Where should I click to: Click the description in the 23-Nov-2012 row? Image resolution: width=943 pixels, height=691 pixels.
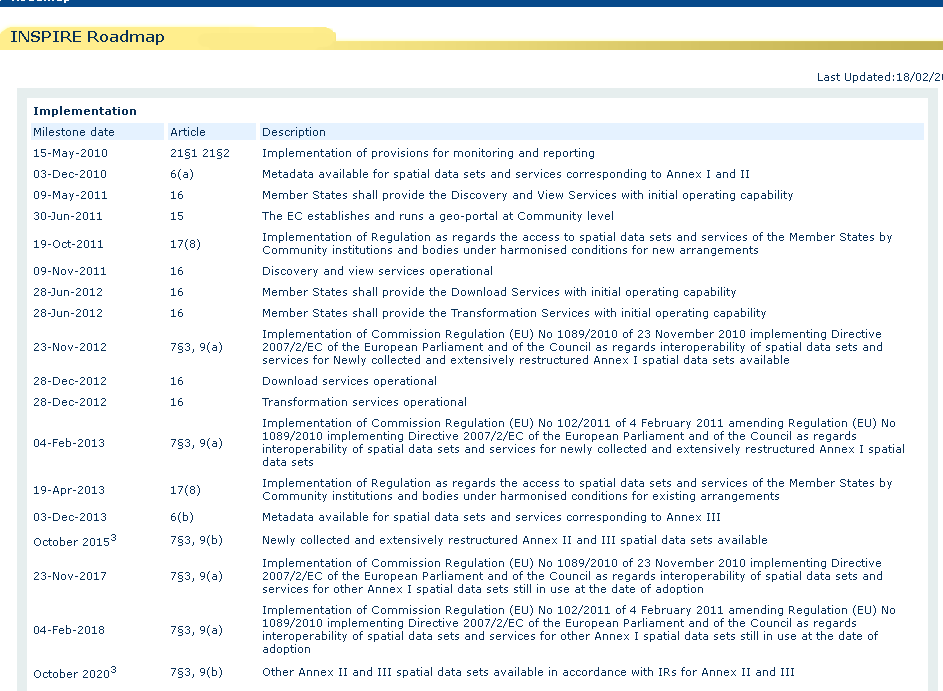(x=573, y=347)
